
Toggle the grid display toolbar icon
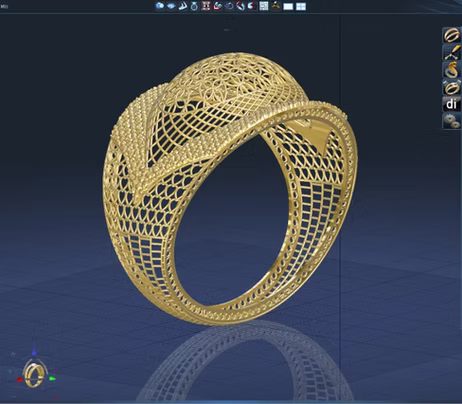pos(264,6)
